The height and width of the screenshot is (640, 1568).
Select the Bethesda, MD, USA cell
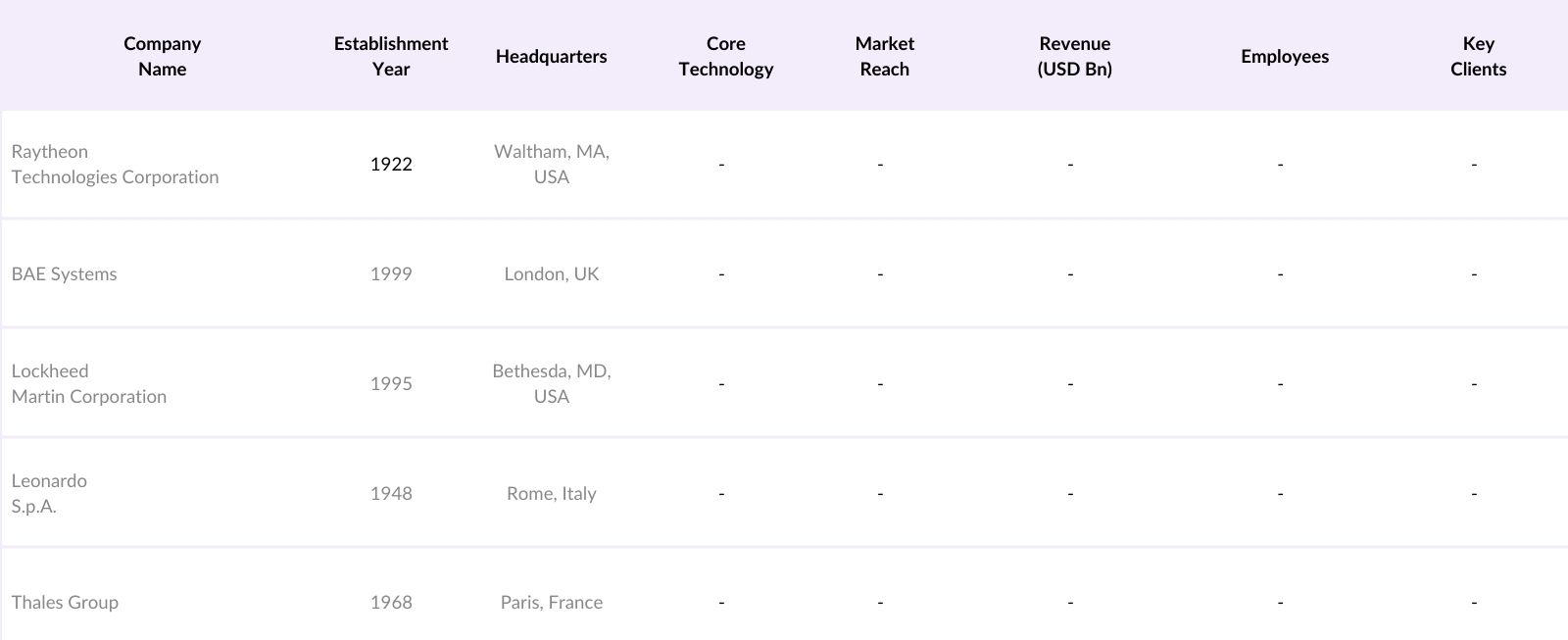[x=552, y=384]
